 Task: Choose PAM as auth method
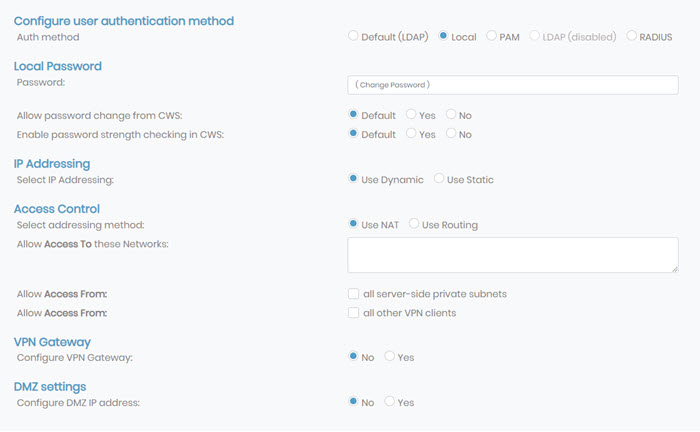point(491,36)
